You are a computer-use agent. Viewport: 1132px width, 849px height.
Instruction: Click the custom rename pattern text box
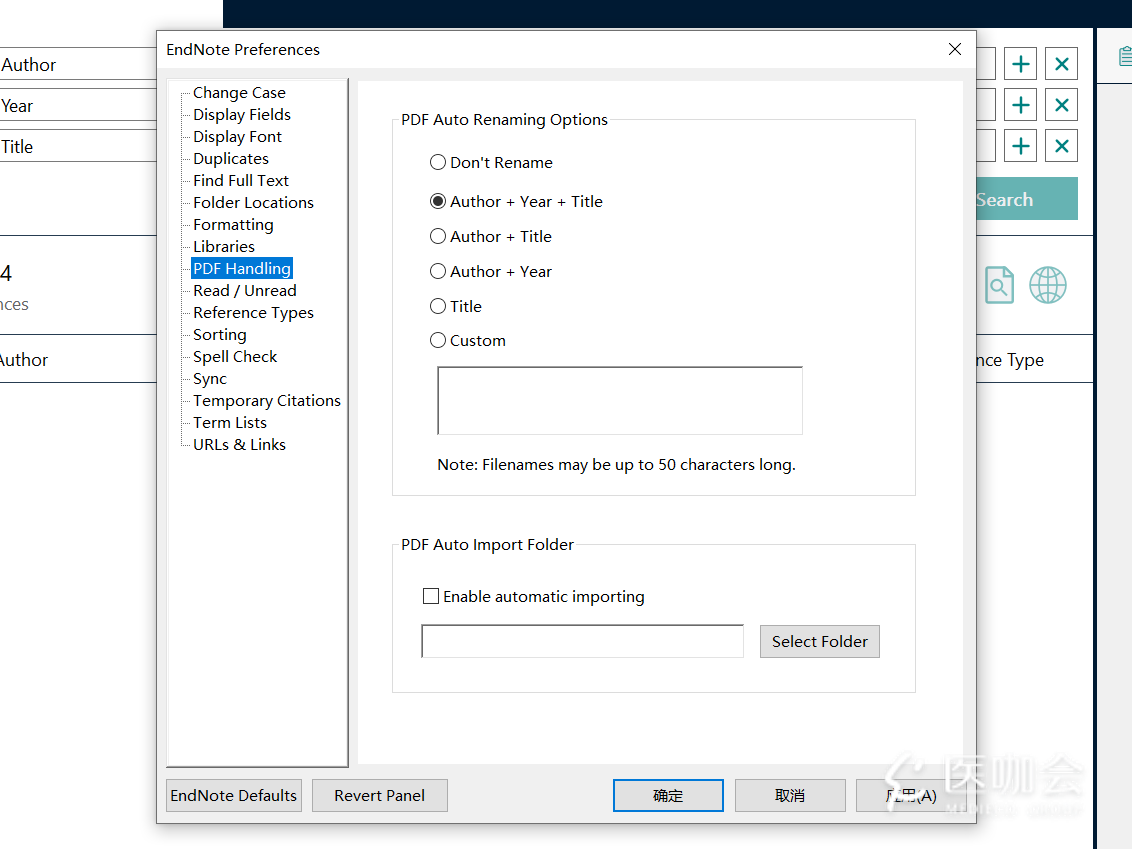(619, 401)
